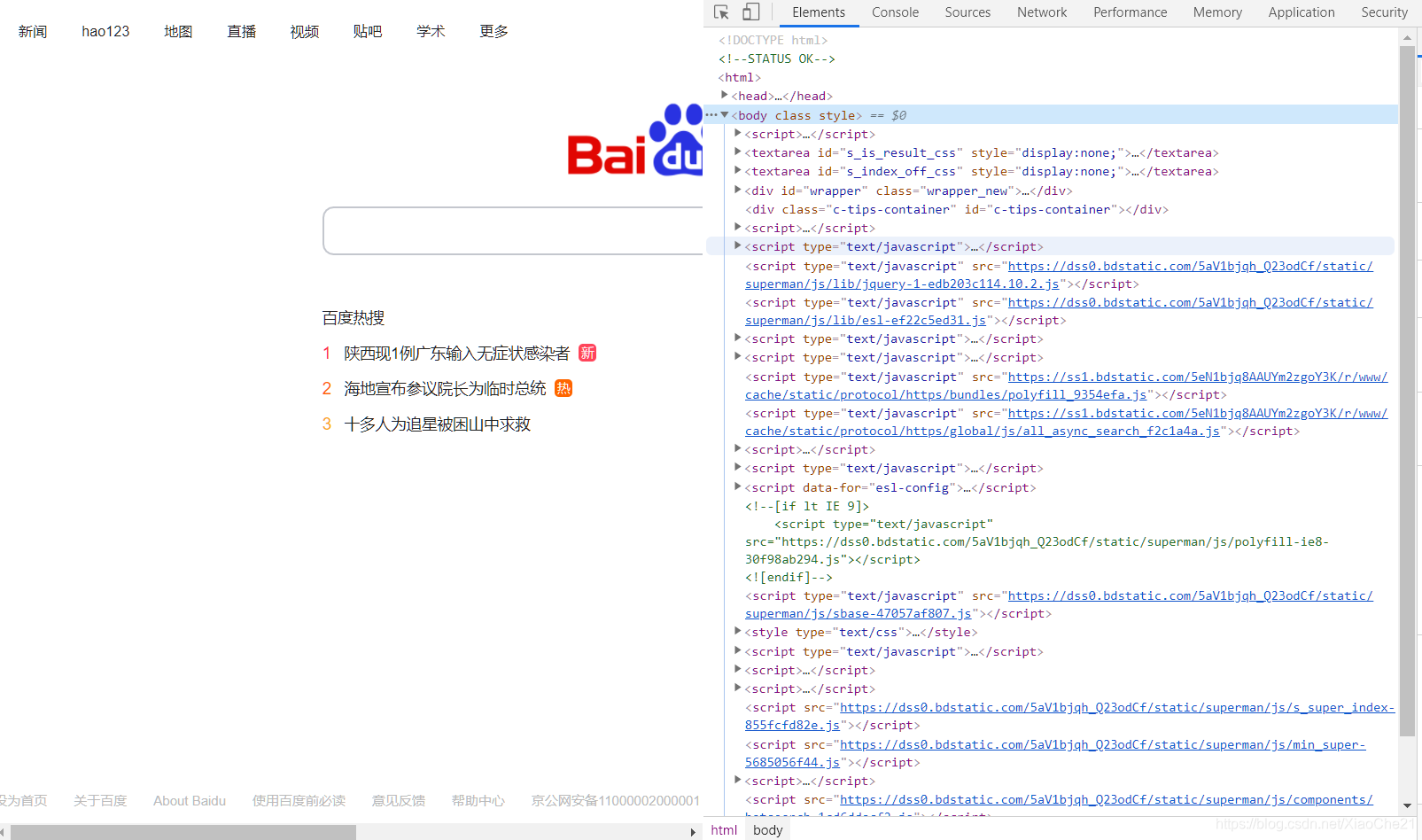Toggle the device toolbar icon
The width and height of the screenshot is (1422, 840).
click(x=750, y=12)
